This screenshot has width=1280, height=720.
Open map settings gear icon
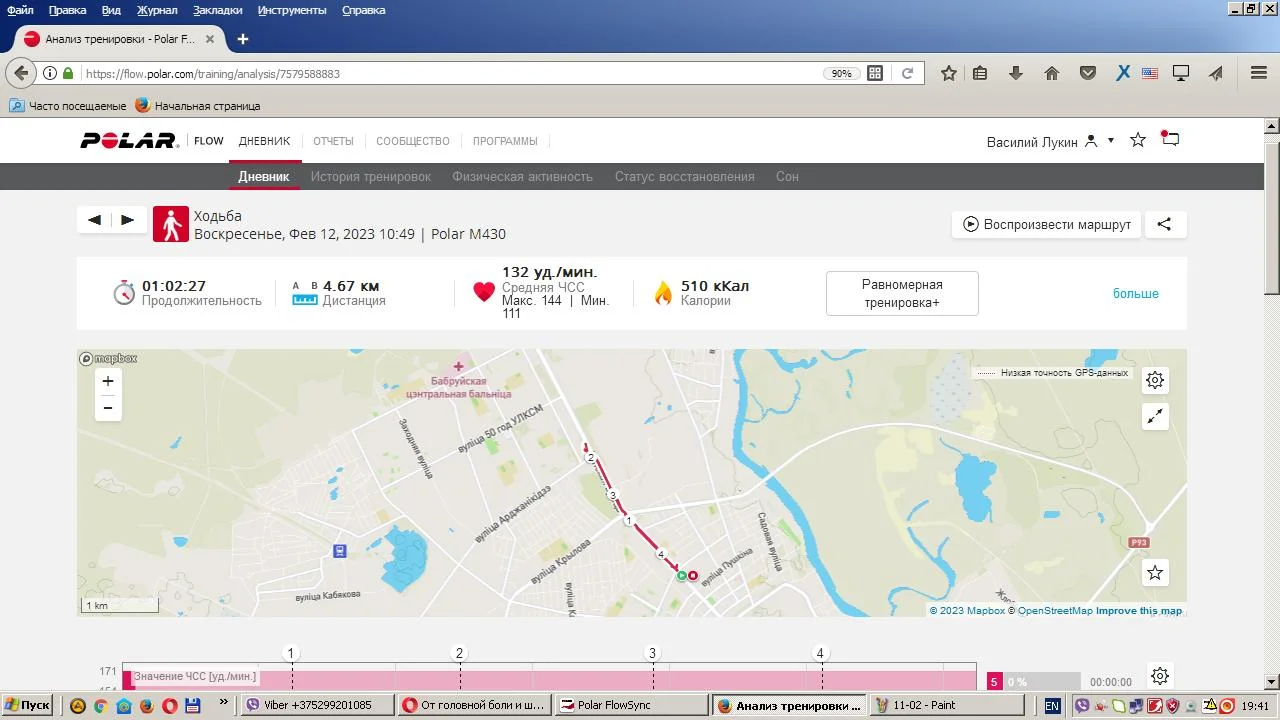1155,380
